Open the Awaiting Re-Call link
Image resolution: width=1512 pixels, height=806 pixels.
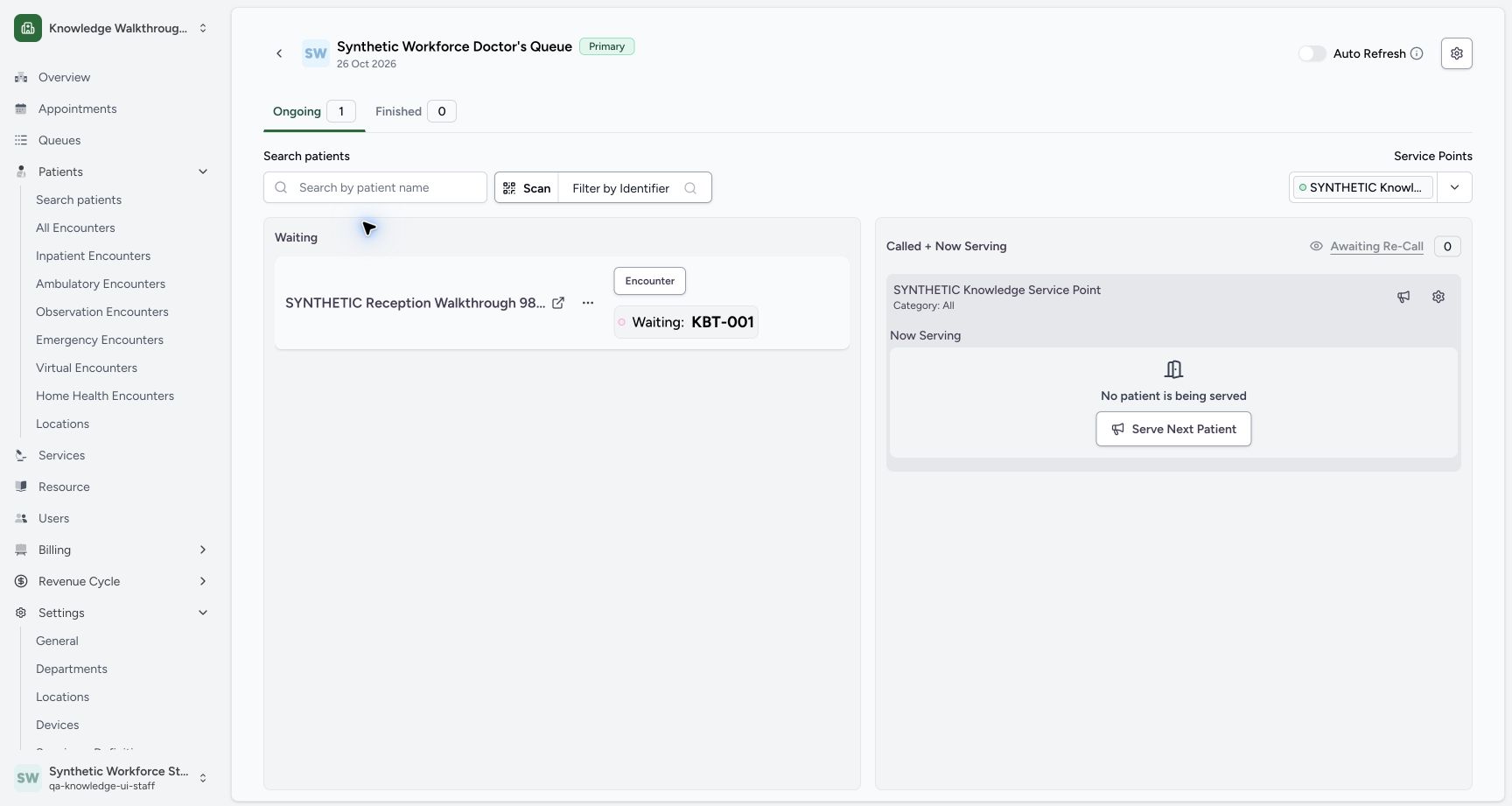click(1376, 247)
